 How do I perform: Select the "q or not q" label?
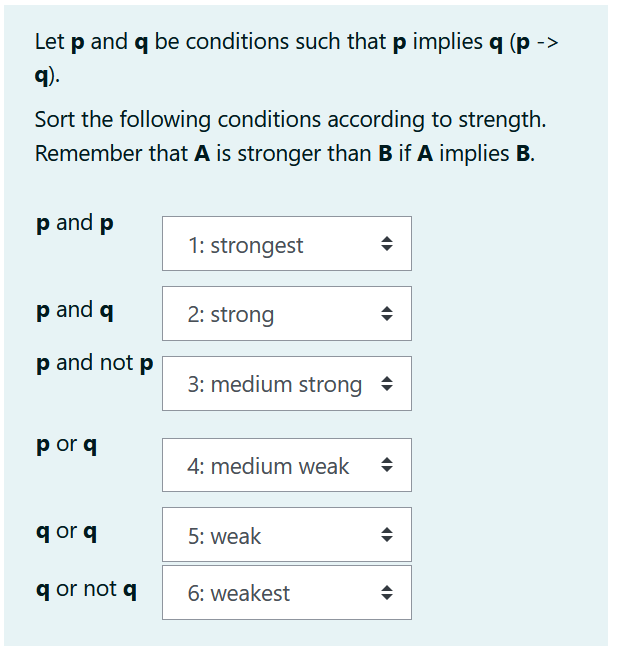pyautogui.click(x=86, y=589)
